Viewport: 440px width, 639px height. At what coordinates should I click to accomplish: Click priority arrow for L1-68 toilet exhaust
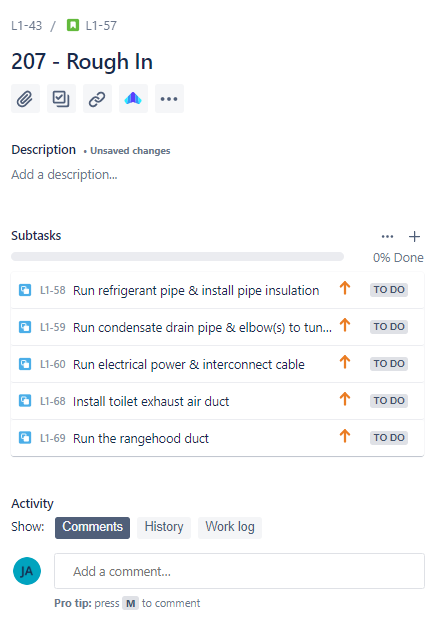point(345,399)
